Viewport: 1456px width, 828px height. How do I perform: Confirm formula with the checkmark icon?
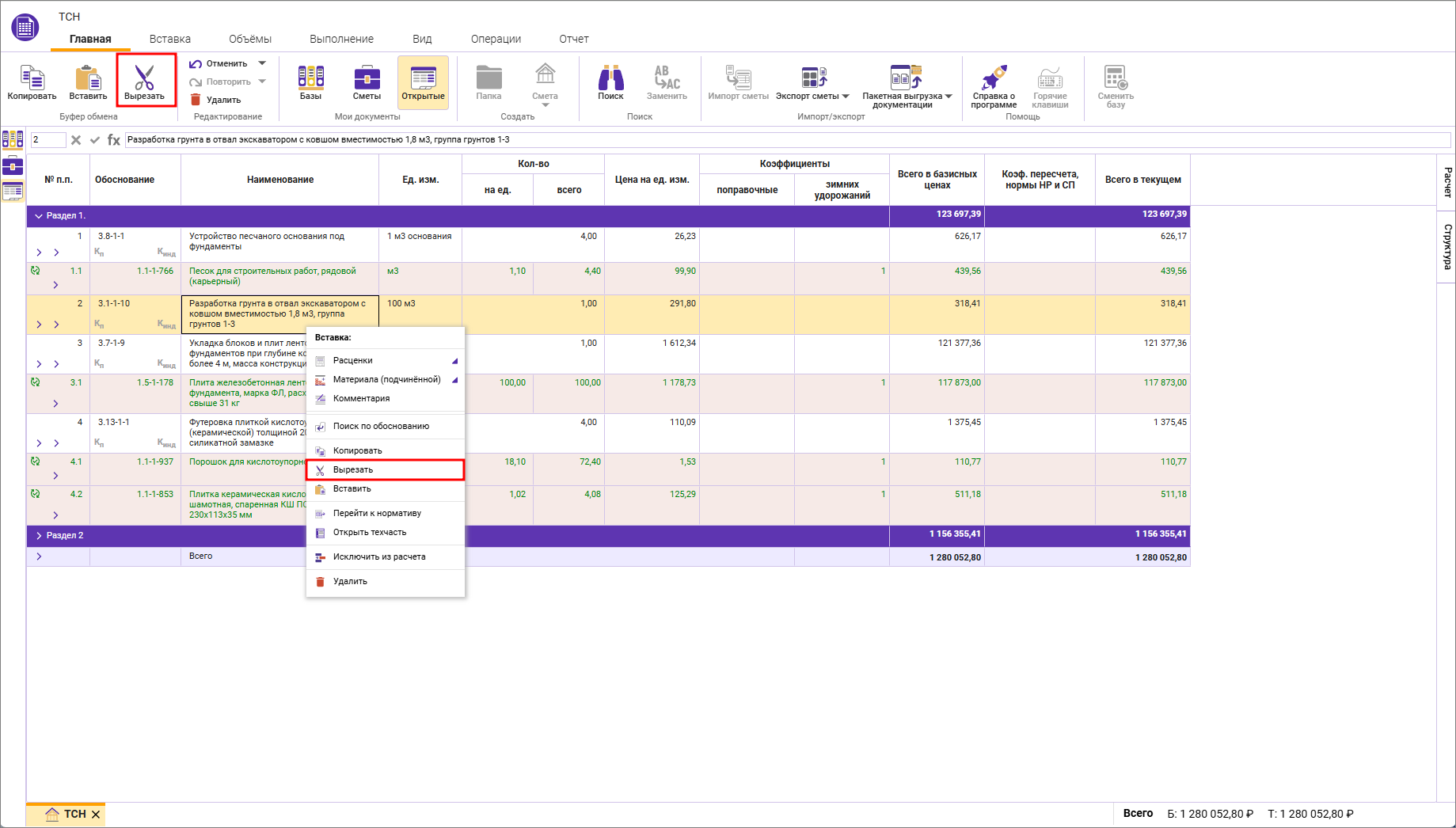[x=95, y=140]
